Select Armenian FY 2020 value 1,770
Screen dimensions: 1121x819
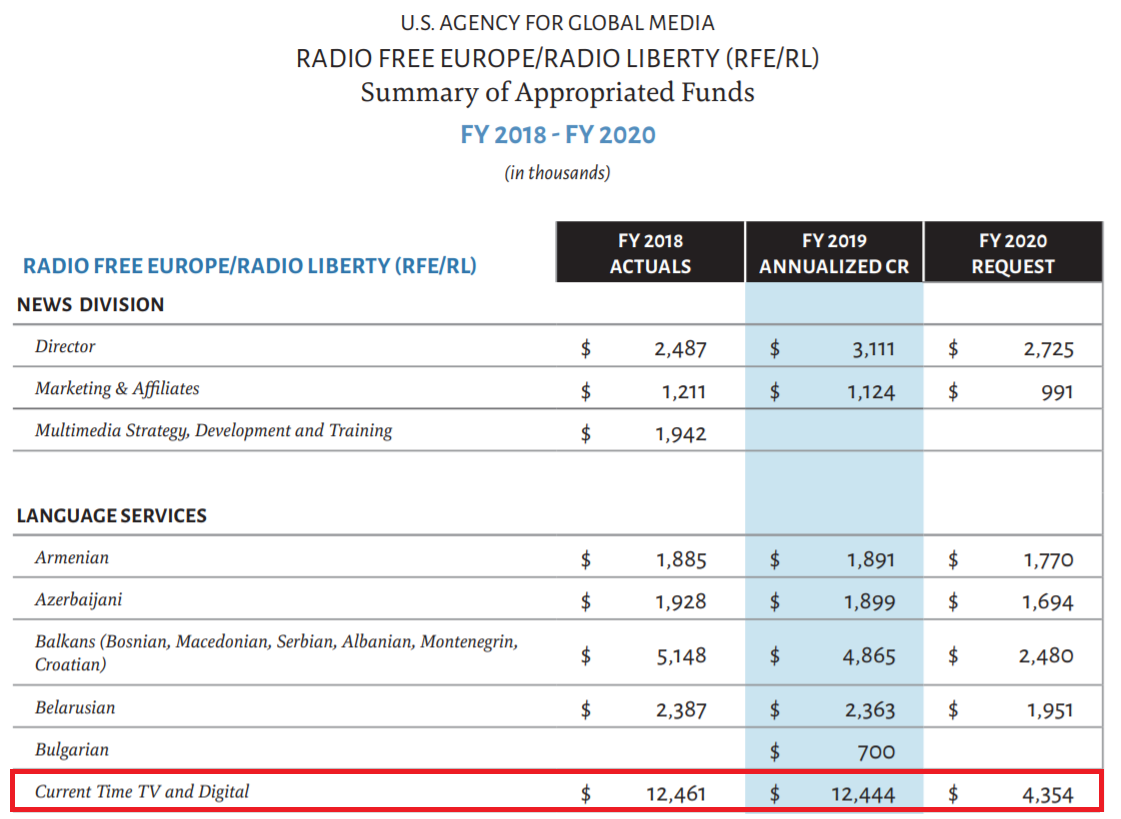1048,560
